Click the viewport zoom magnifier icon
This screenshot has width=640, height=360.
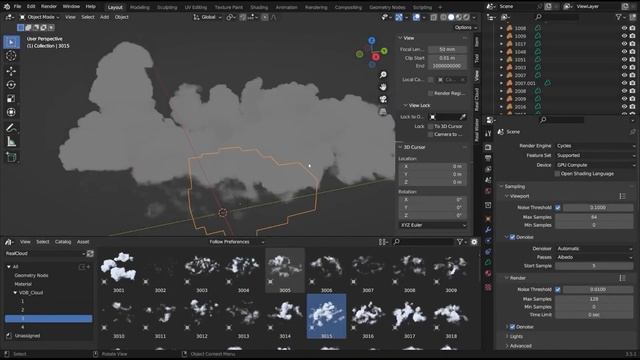pyautogui.click(x=383, y=75)
